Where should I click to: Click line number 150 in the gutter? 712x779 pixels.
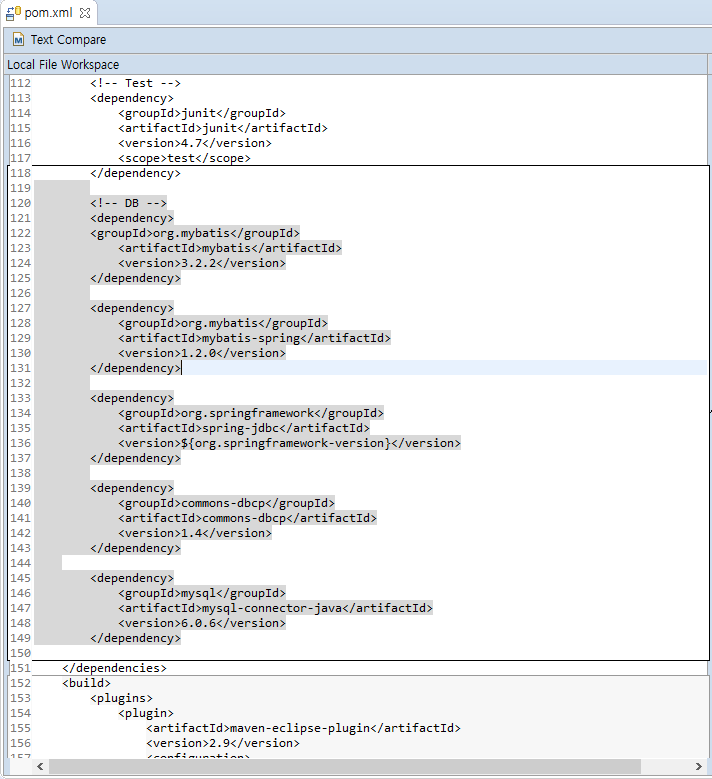(21, 653)
